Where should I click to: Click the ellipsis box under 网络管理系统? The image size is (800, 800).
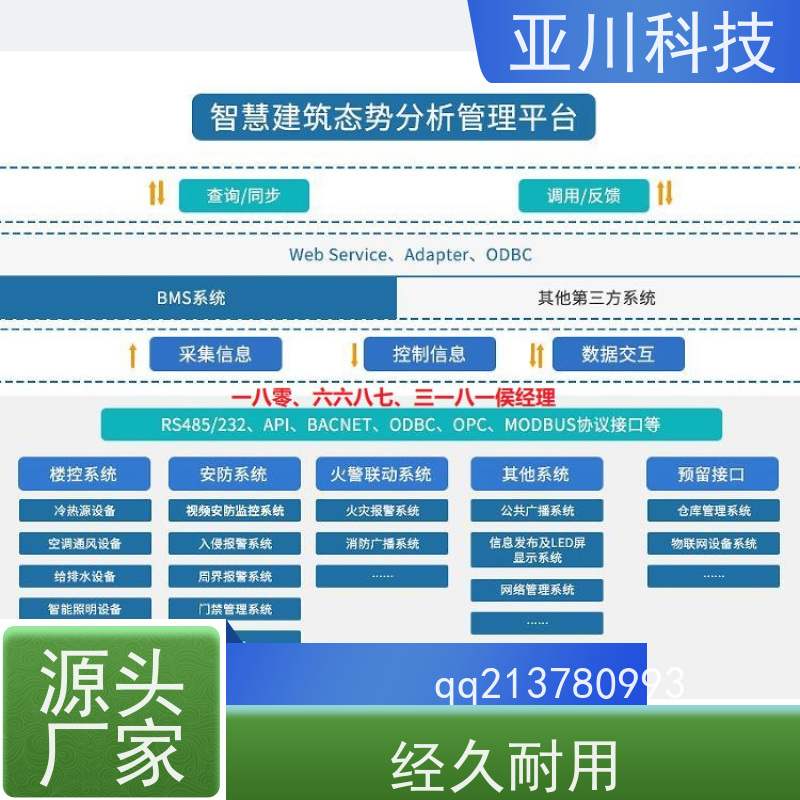(537, 623)
